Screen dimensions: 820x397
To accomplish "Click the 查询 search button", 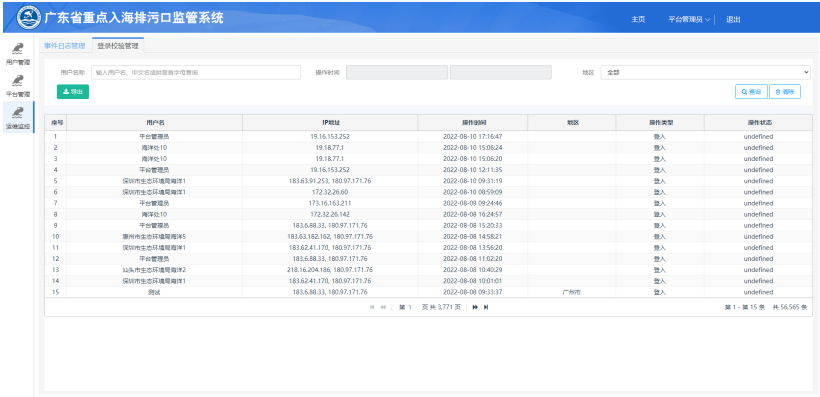I will (751, 92).
